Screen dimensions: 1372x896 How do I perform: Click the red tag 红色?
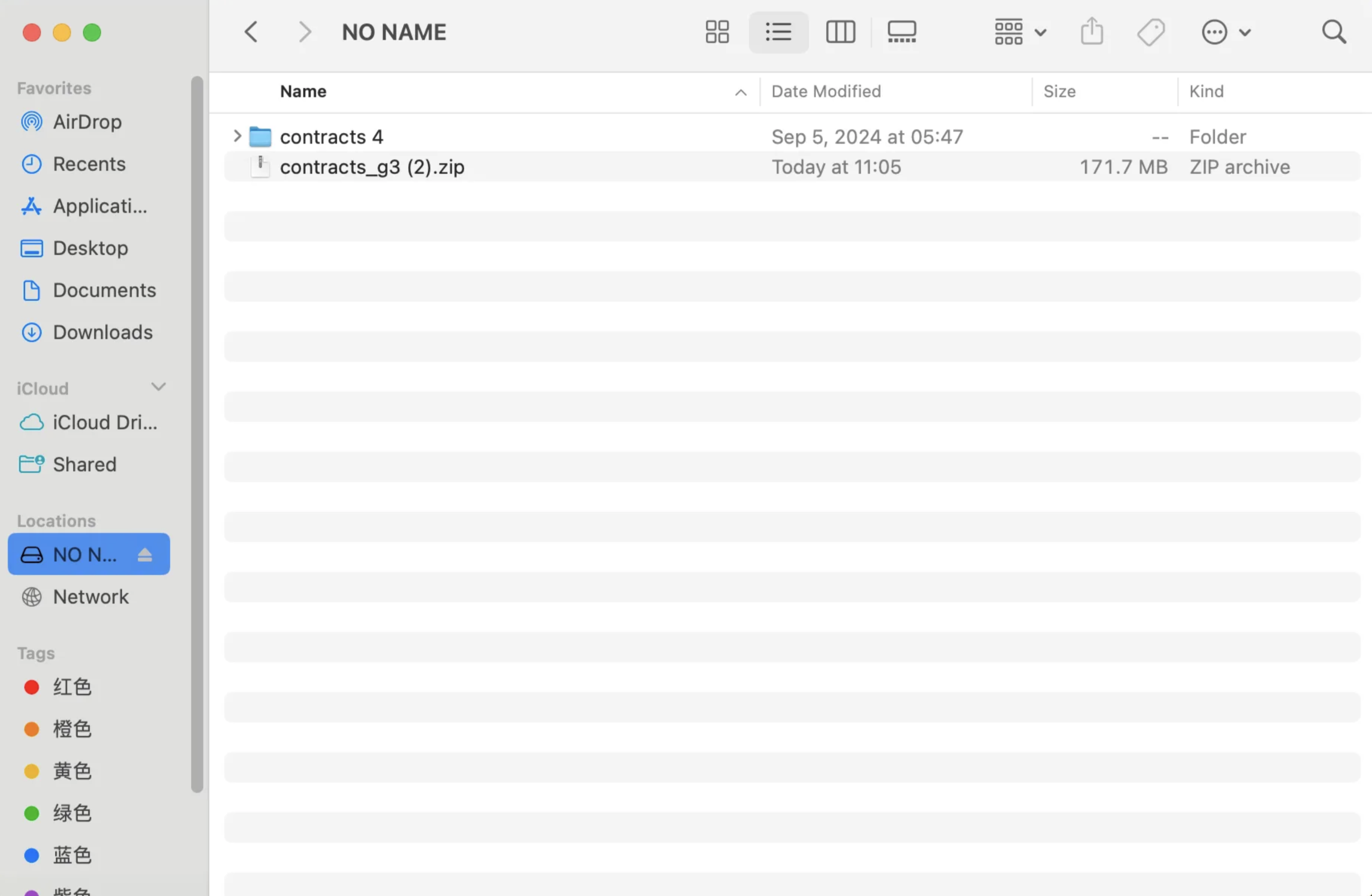(x=72, y=687)
